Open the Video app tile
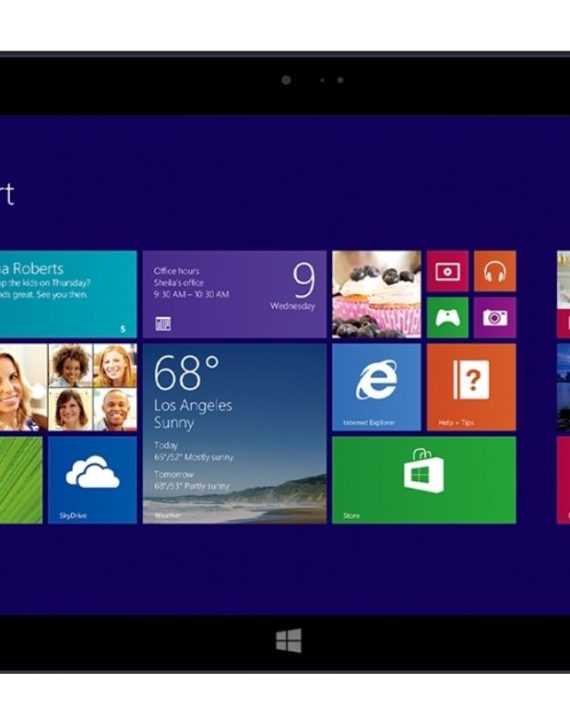 447,271
